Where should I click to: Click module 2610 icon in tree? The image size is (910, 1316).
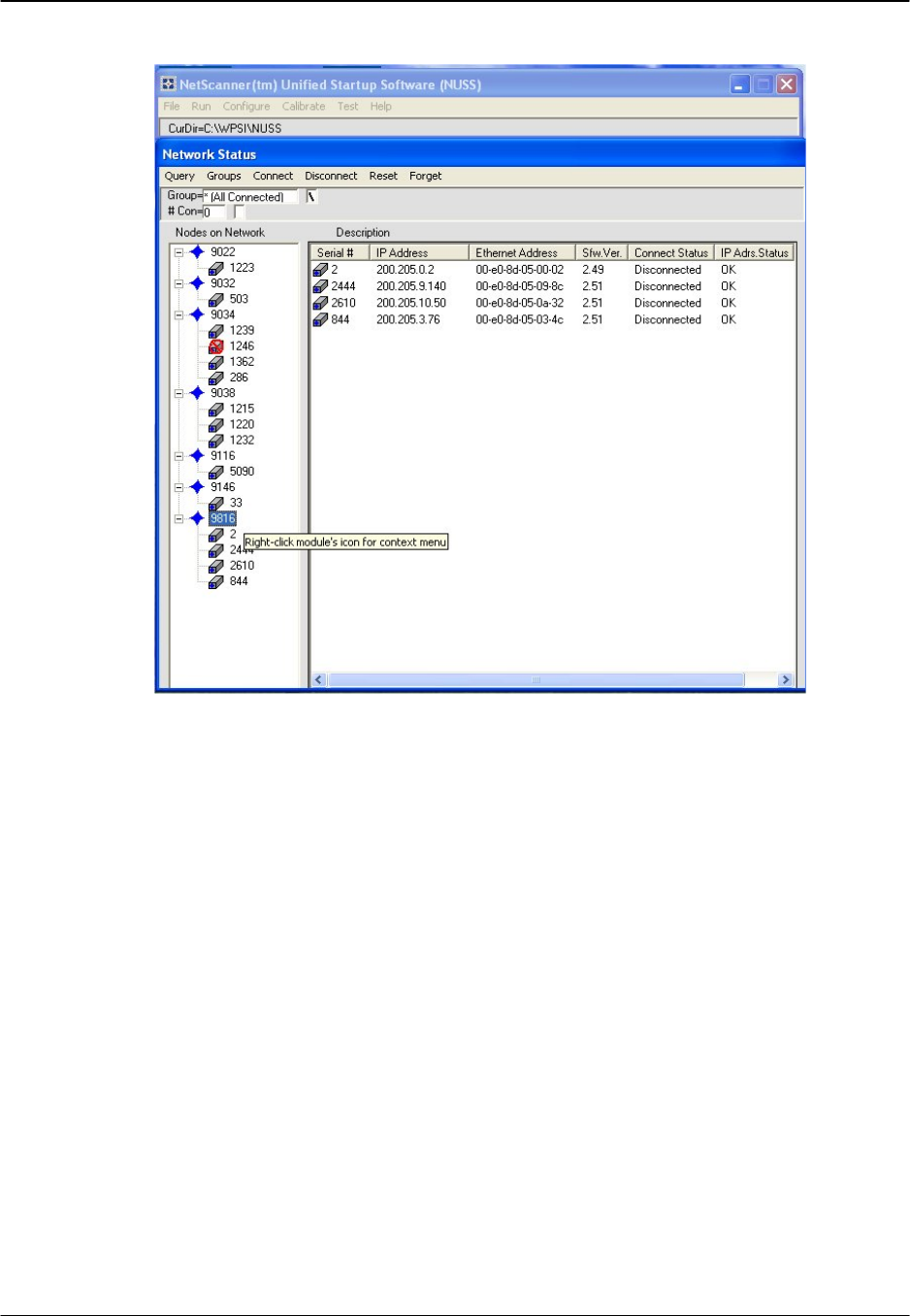[x=216, y=566]
